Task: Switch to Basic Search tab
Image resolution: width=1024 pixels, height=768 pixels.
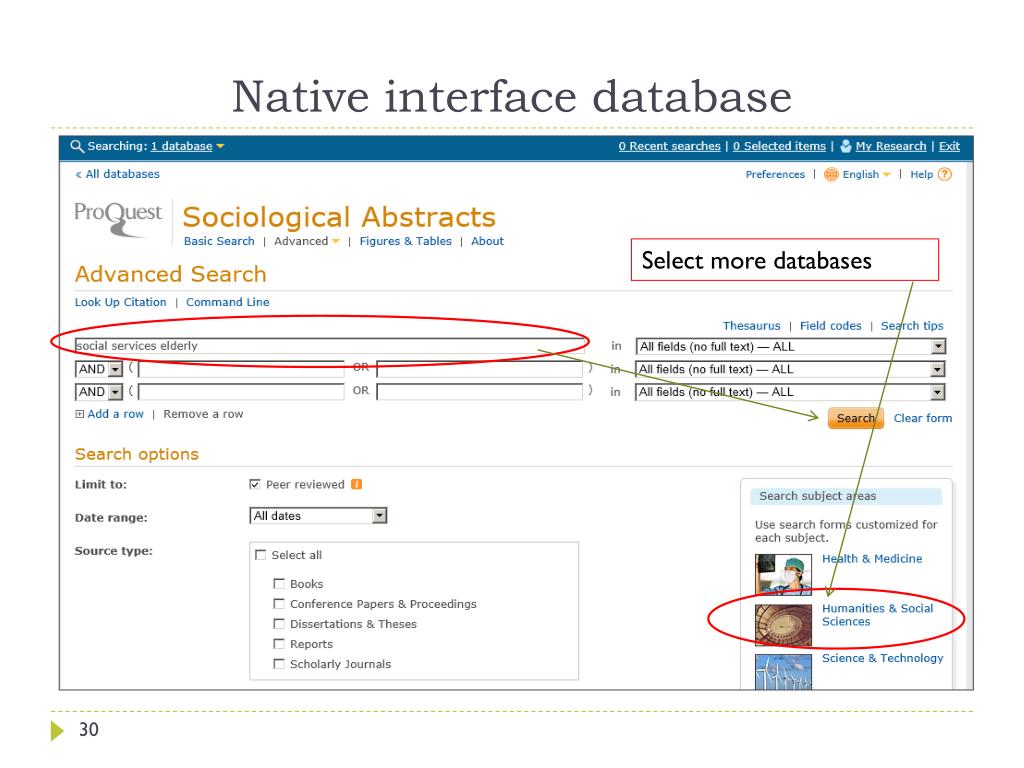Action: [219, 241]
